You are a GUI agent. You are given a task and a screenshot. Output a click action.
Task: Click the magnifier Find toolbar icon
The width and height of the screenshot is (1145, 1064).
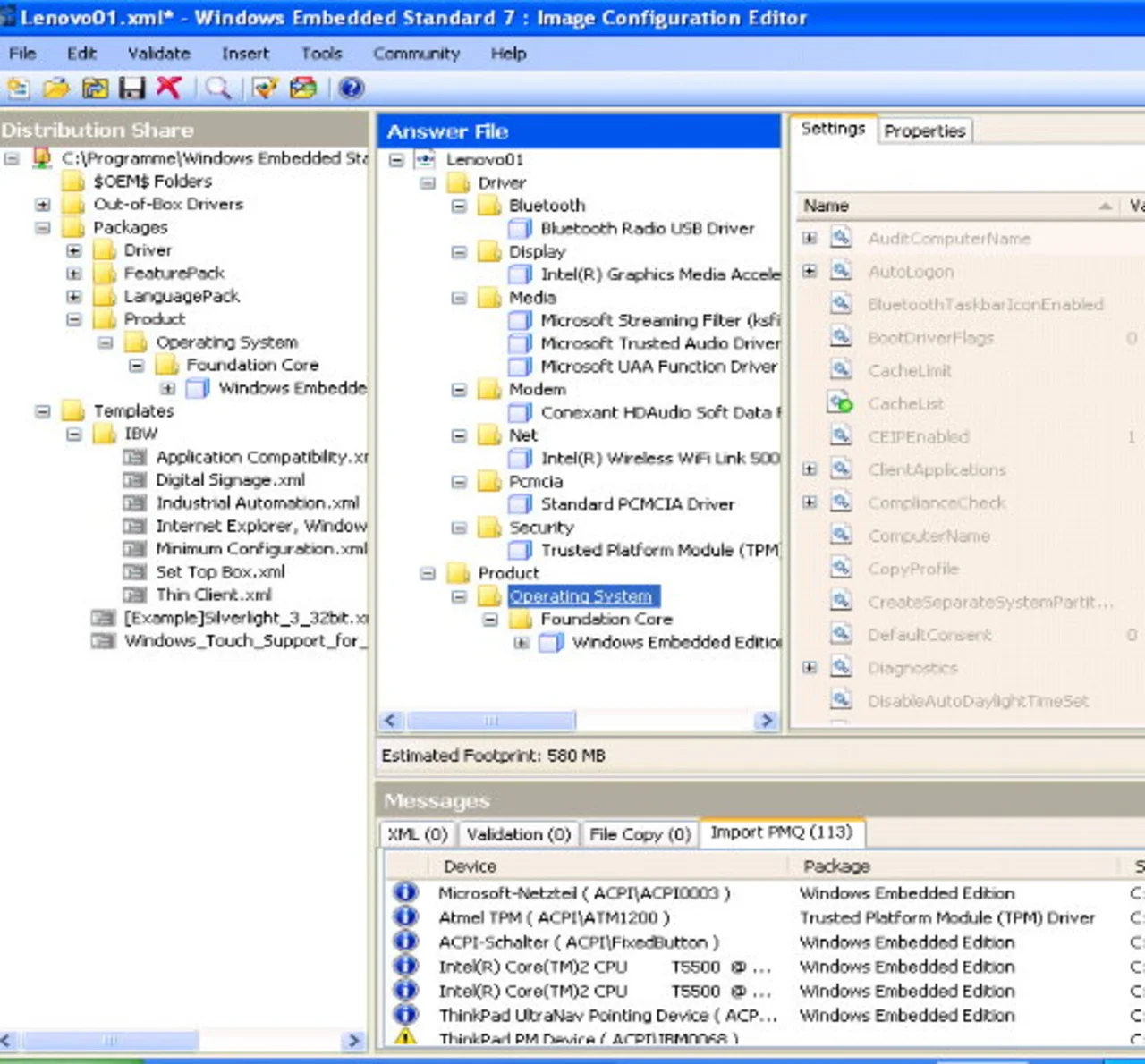(218, 88)
